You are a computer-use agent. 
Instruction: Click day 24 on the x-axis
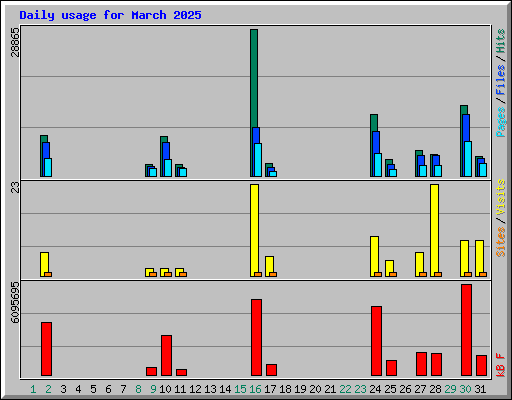point(375,389)
